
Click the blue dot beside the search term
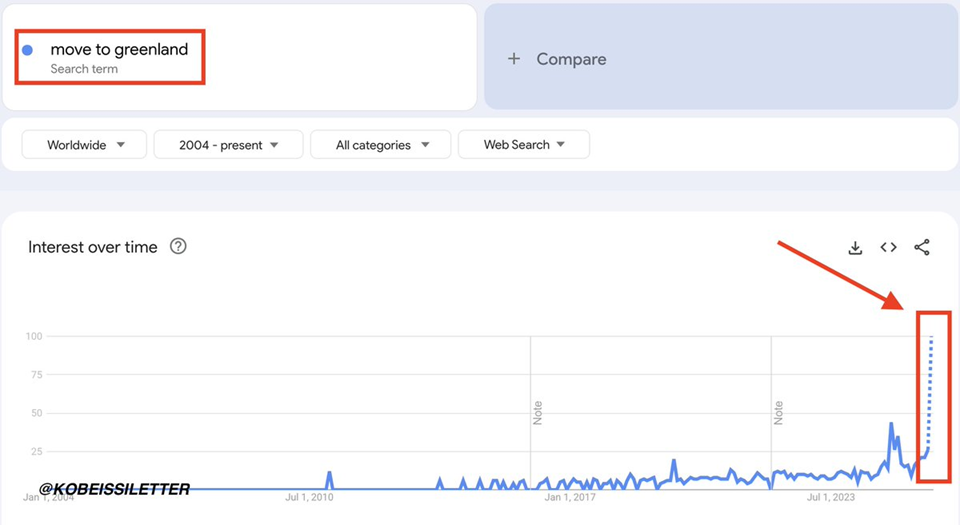(28, 50)
